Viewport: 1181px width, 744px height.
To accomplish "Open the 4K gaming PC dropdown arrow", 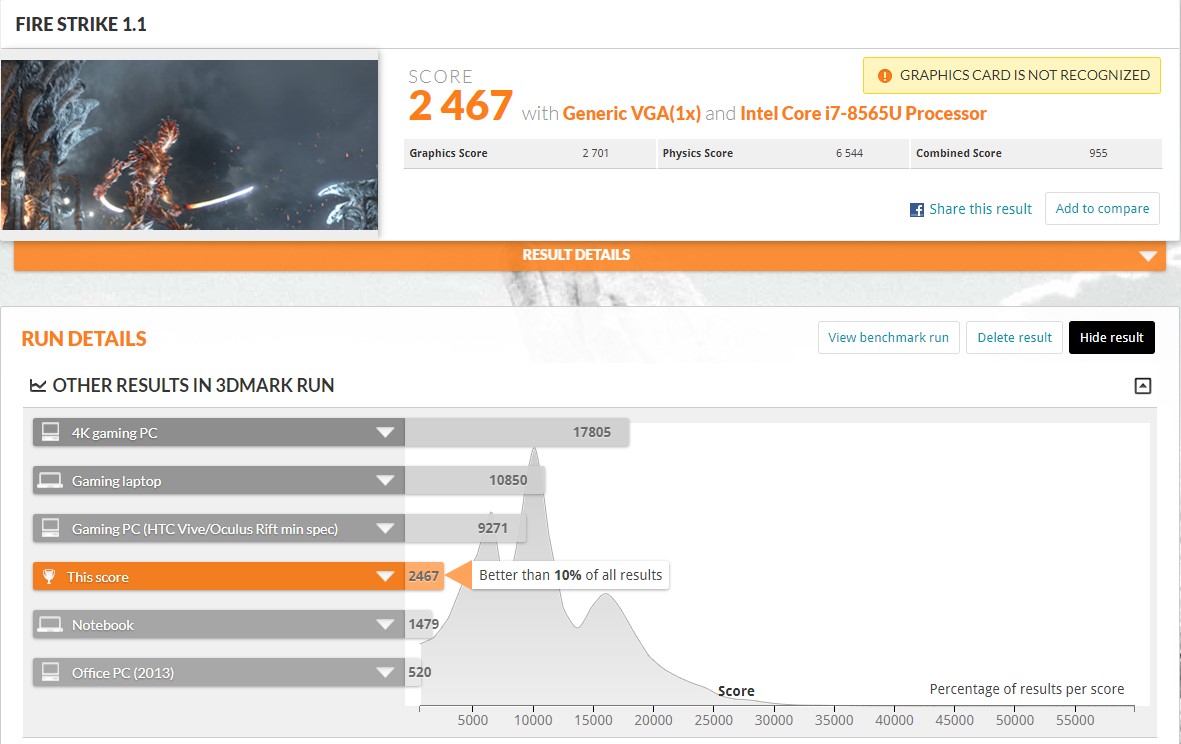I will coord(385,433).
